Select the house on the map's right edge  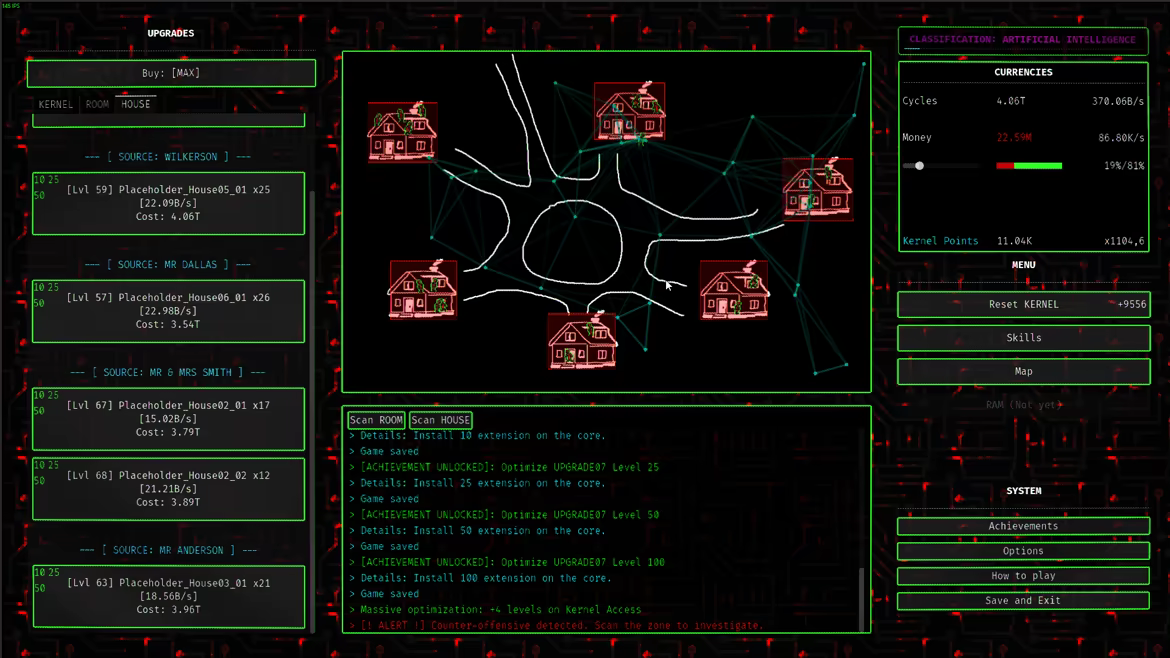pos(818,189)
